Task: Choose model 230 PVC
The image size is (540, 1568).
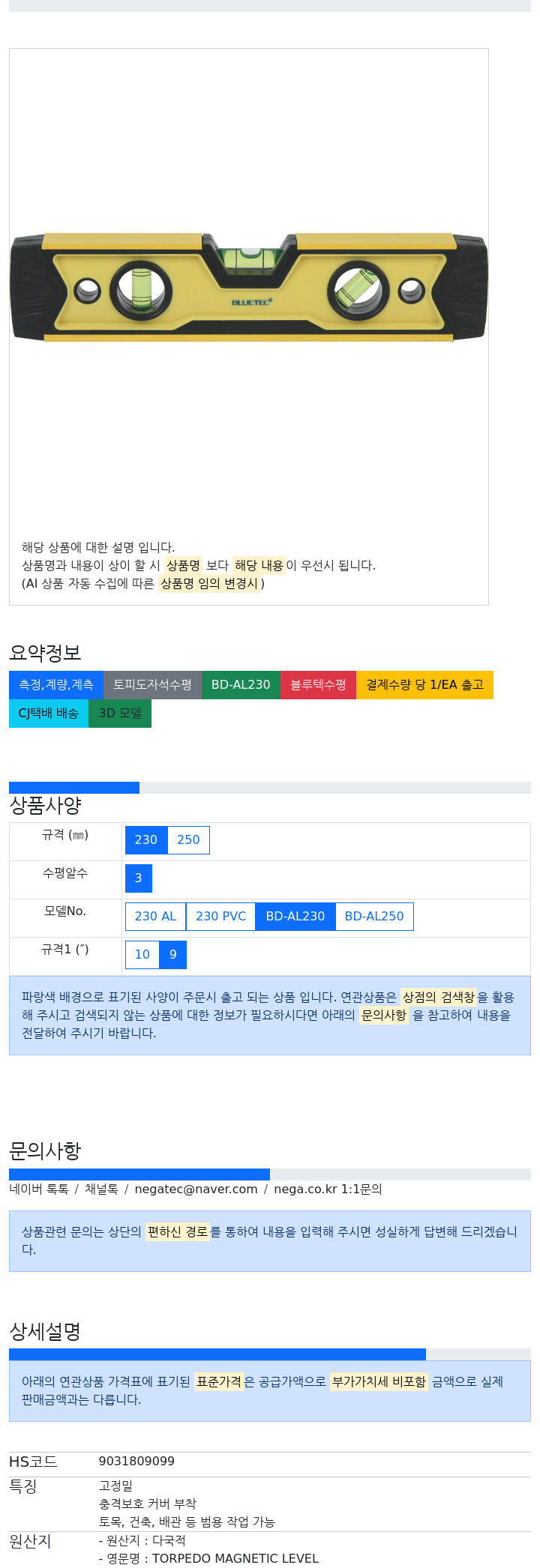Action: click(x=220, y=917)
